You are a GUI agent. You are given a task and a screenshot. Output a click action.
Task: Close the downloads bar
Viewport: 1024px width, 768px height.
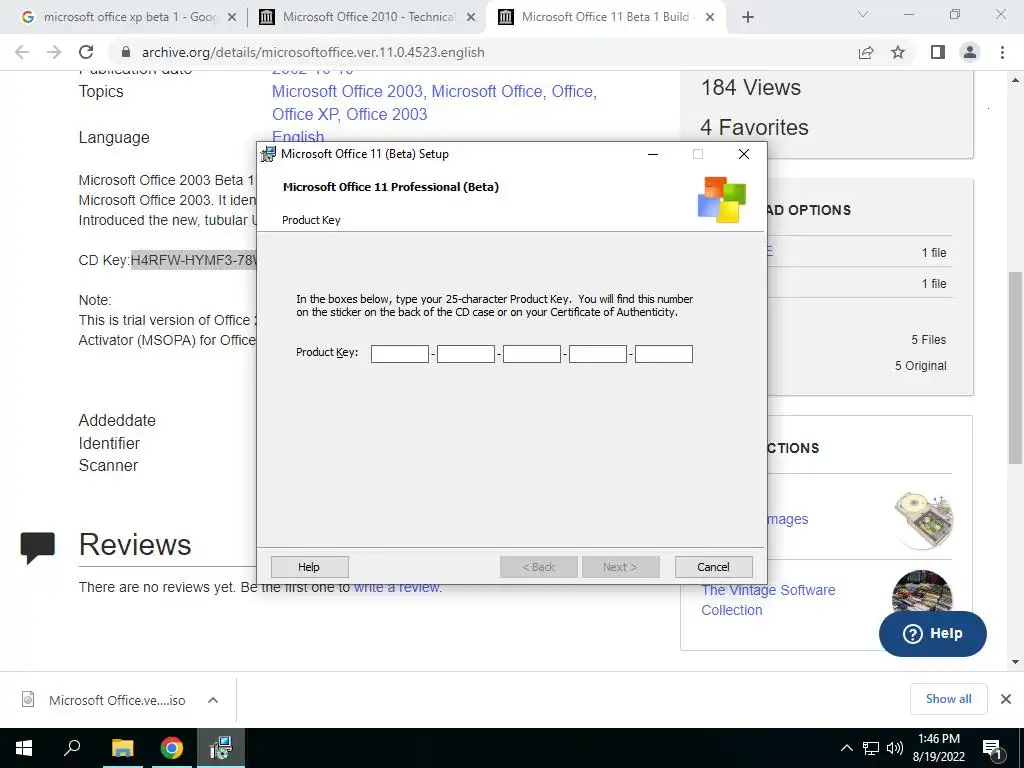point(1006,699)
